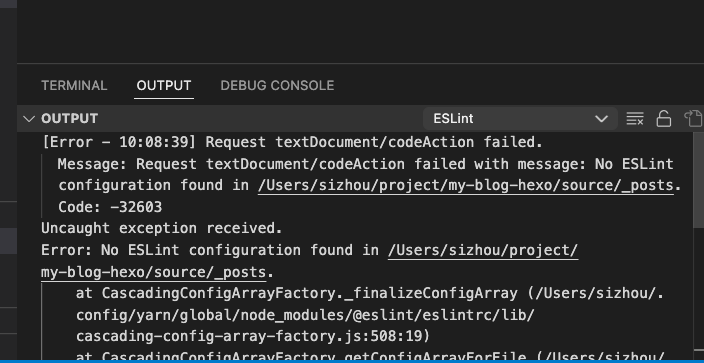Open the ESLint output channel dropdown

point(520,119)
